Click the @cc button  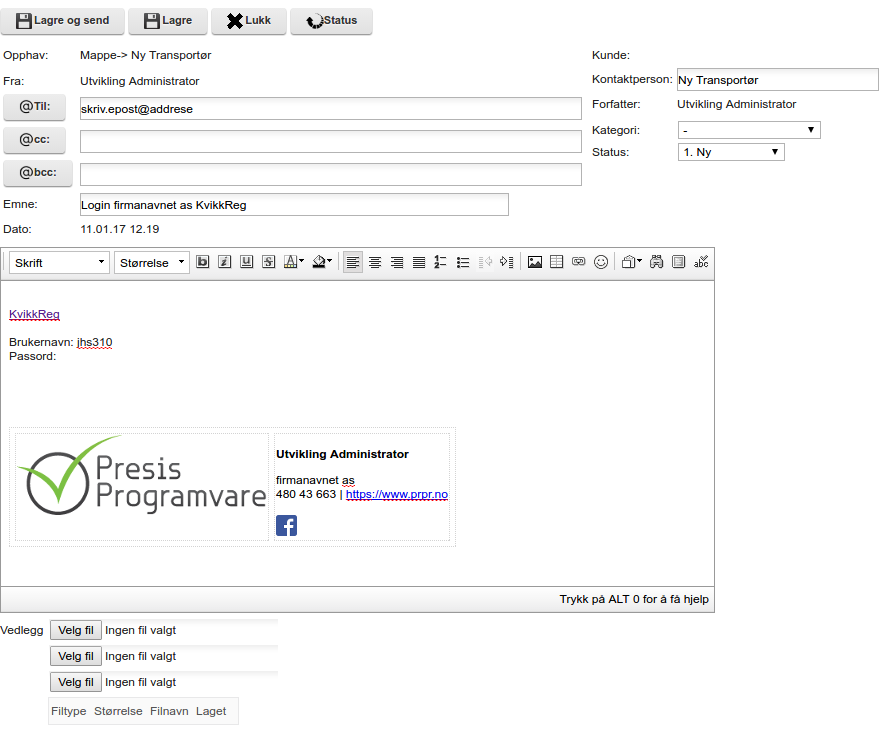(x=34, y=140)
